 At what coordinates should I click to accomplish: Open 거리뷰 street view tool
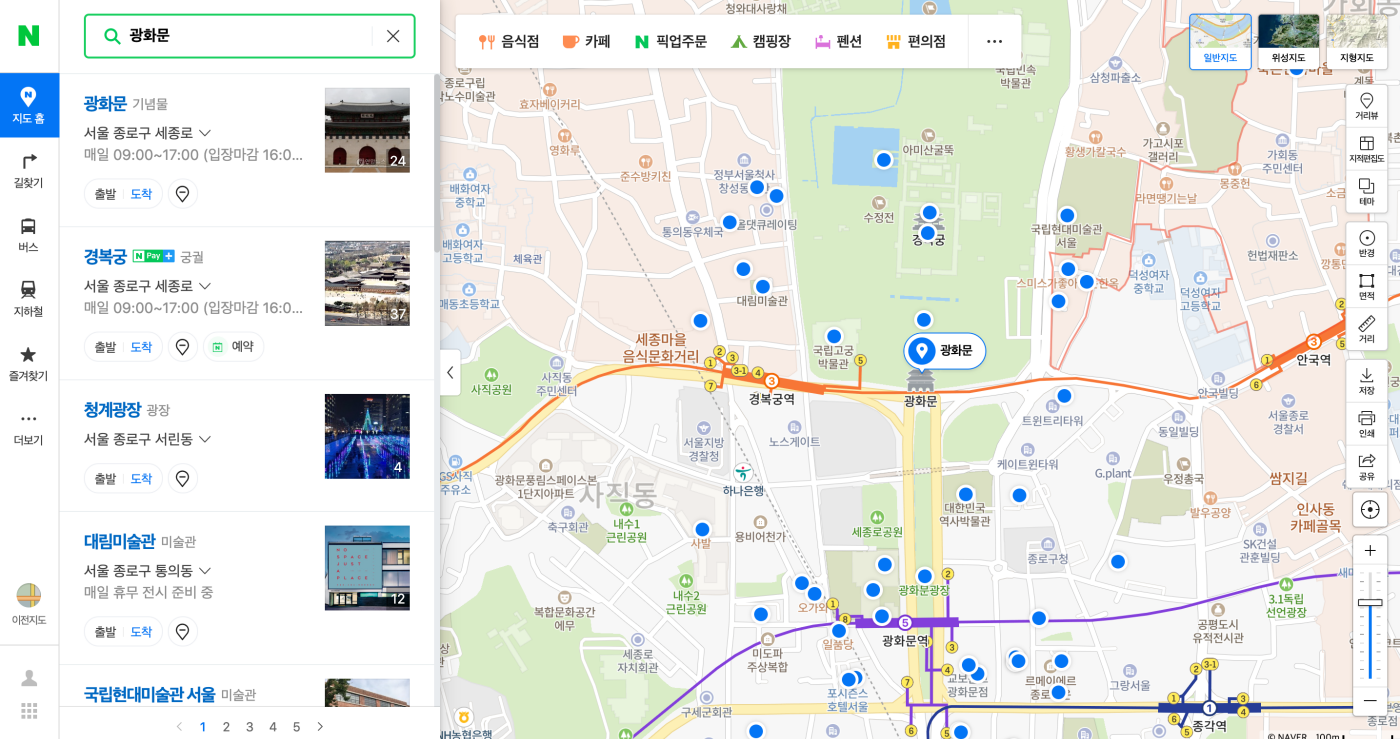point(1366,105)
